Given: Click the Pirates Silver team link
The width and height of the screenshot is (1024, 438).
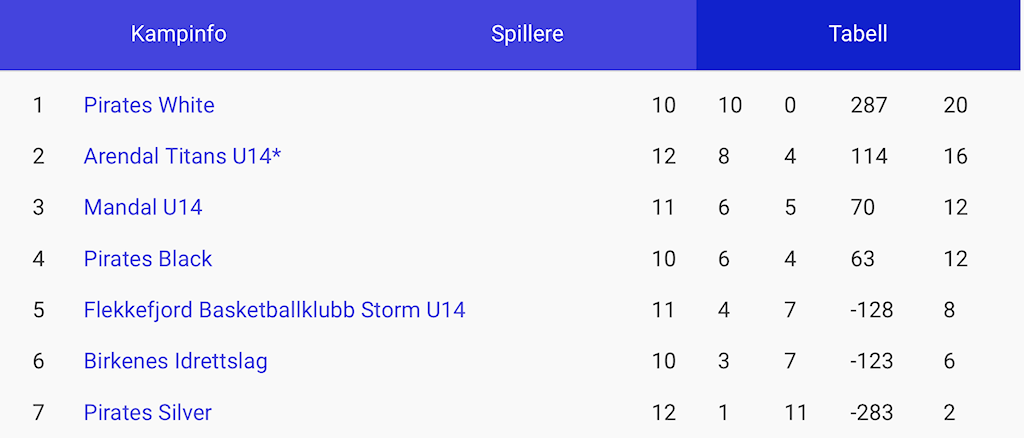Looking at the screenshot, I should pyautogui.click(x=148, y=412).
